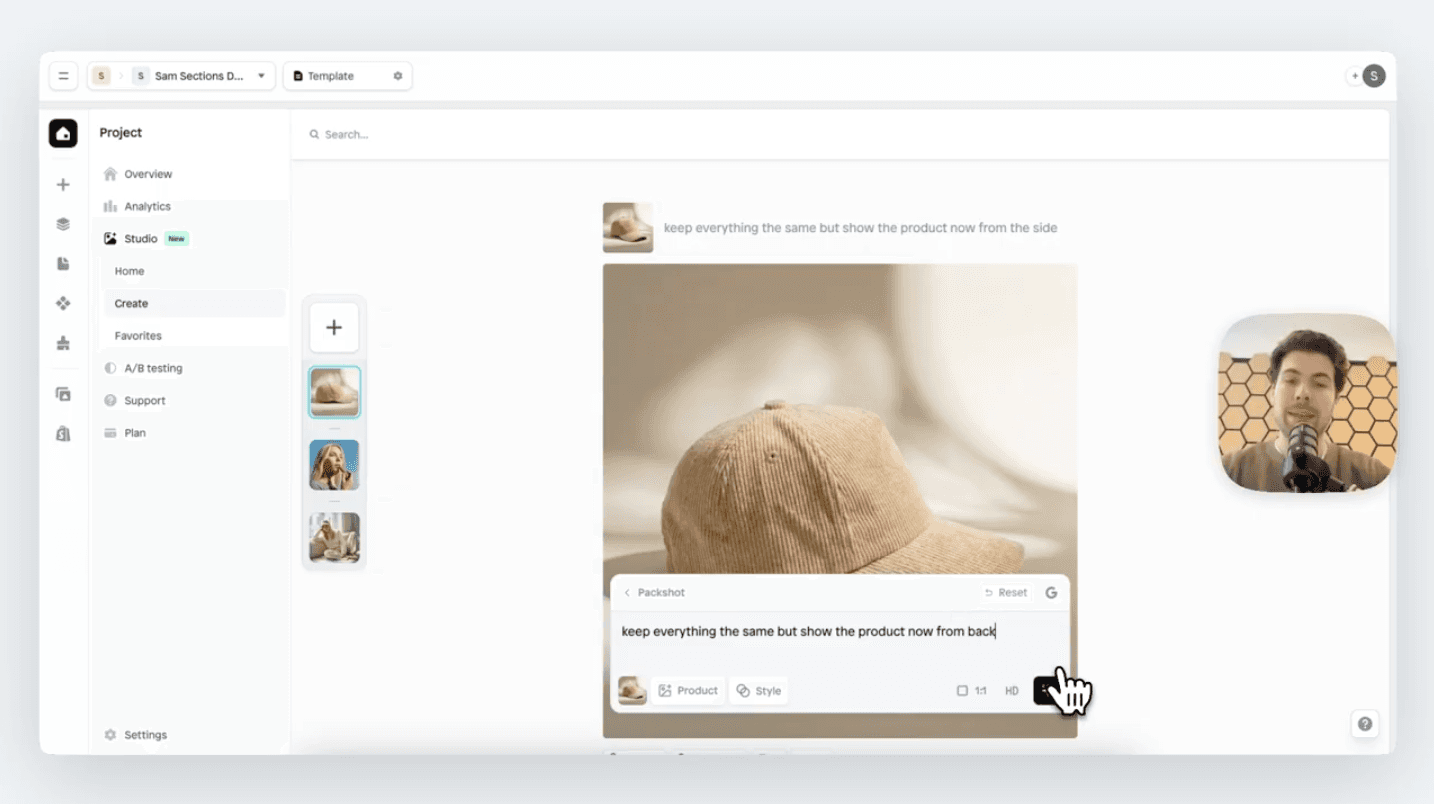Click the black generate button
1434x804 pixels.
tap(1047, 691)
